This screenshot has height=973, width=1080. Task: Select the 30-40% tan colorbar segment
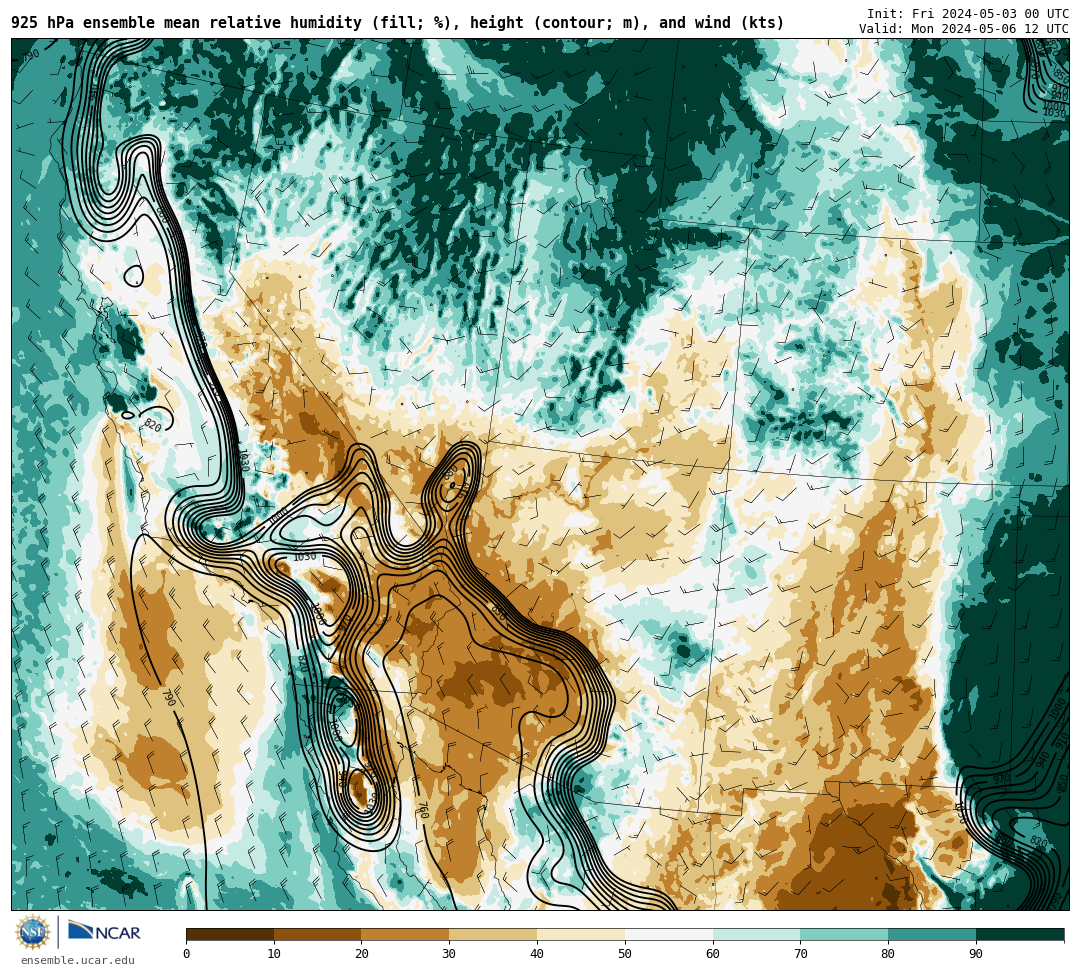[493, 934]
